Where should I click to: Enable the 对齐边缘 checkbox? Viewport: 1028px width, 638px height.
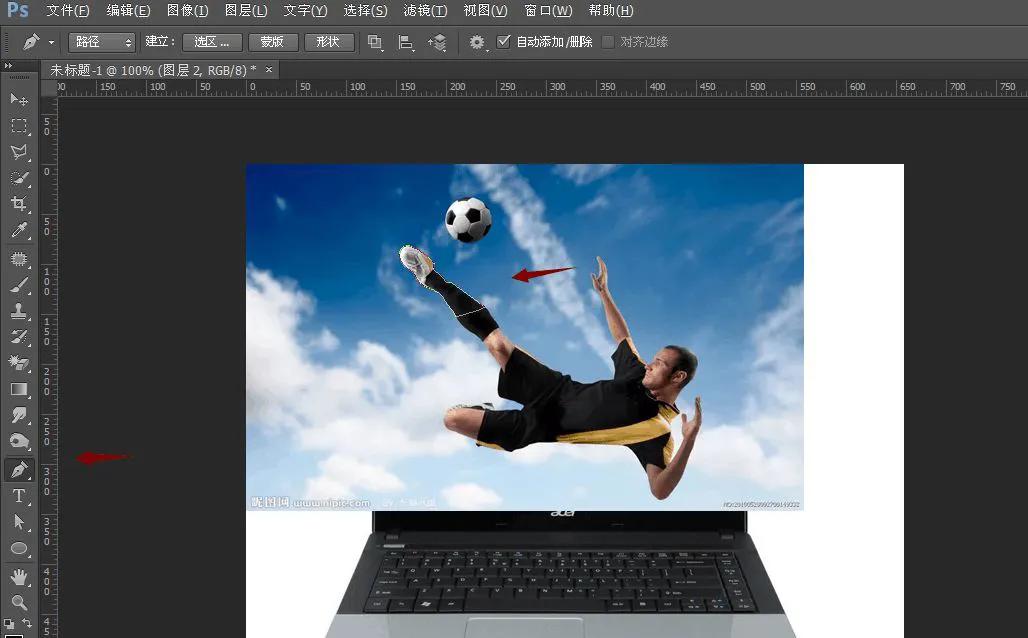[608, 42]
